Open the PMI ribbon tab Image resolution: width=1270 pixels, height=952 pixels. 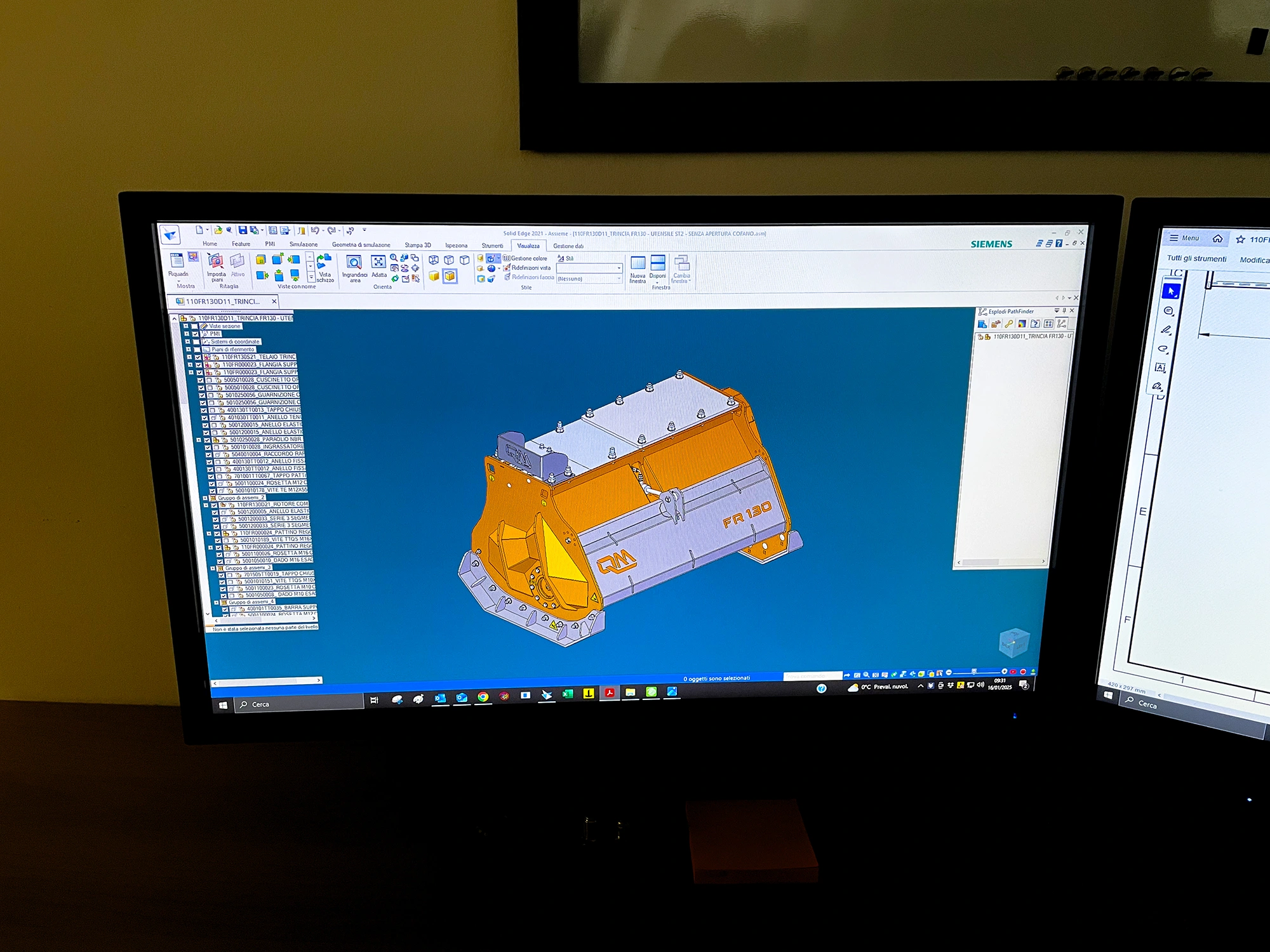pyautogui.click(x=270, y=244)
